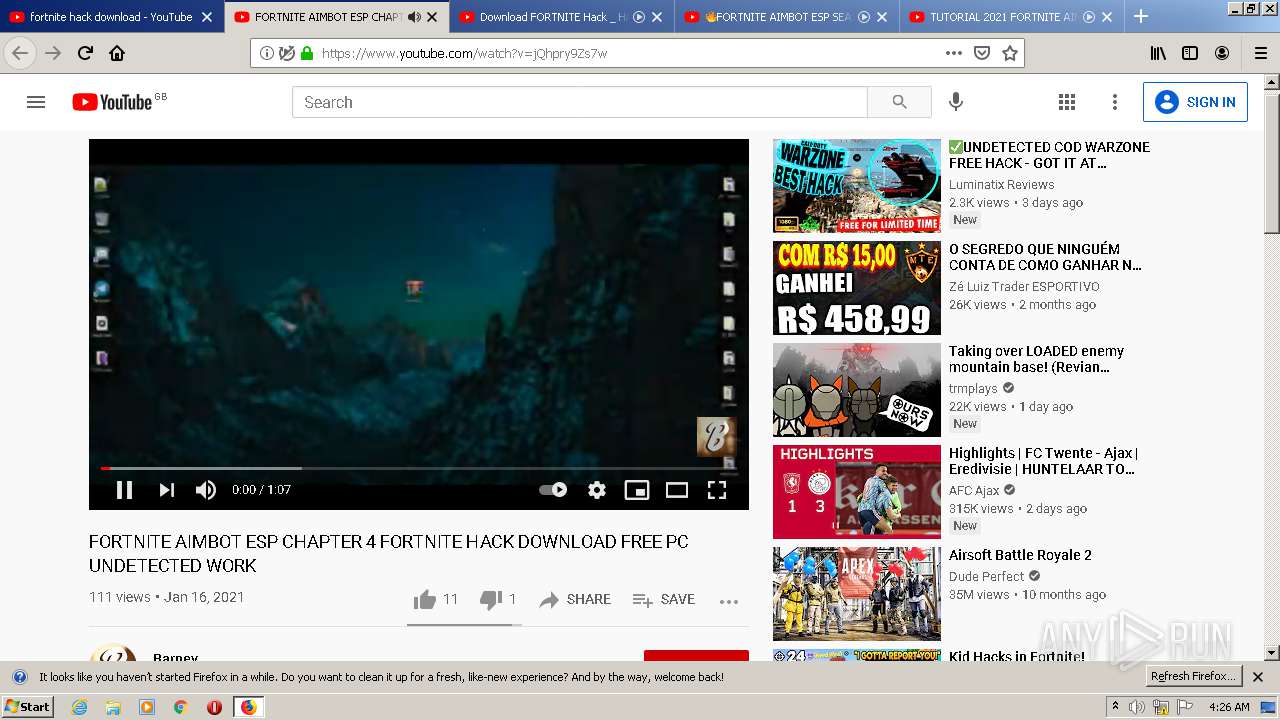The width and height of the screenshot is (1280, 720).
Task: Pause the video playback
Action: (x=125, y=490)
